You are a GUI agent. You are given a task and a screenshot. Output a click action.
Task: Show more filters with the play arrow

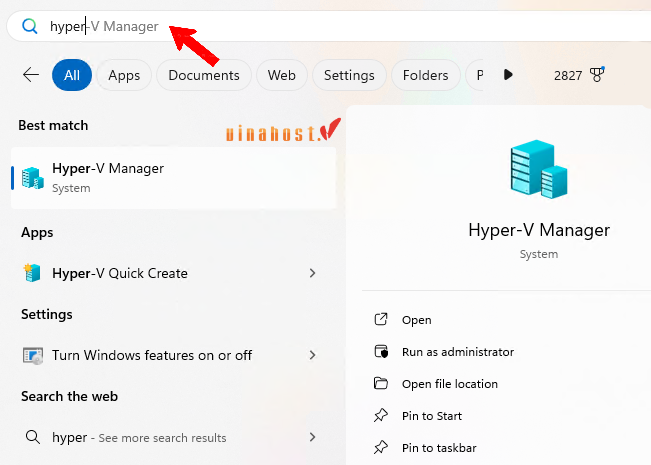(x=508, y=75)
